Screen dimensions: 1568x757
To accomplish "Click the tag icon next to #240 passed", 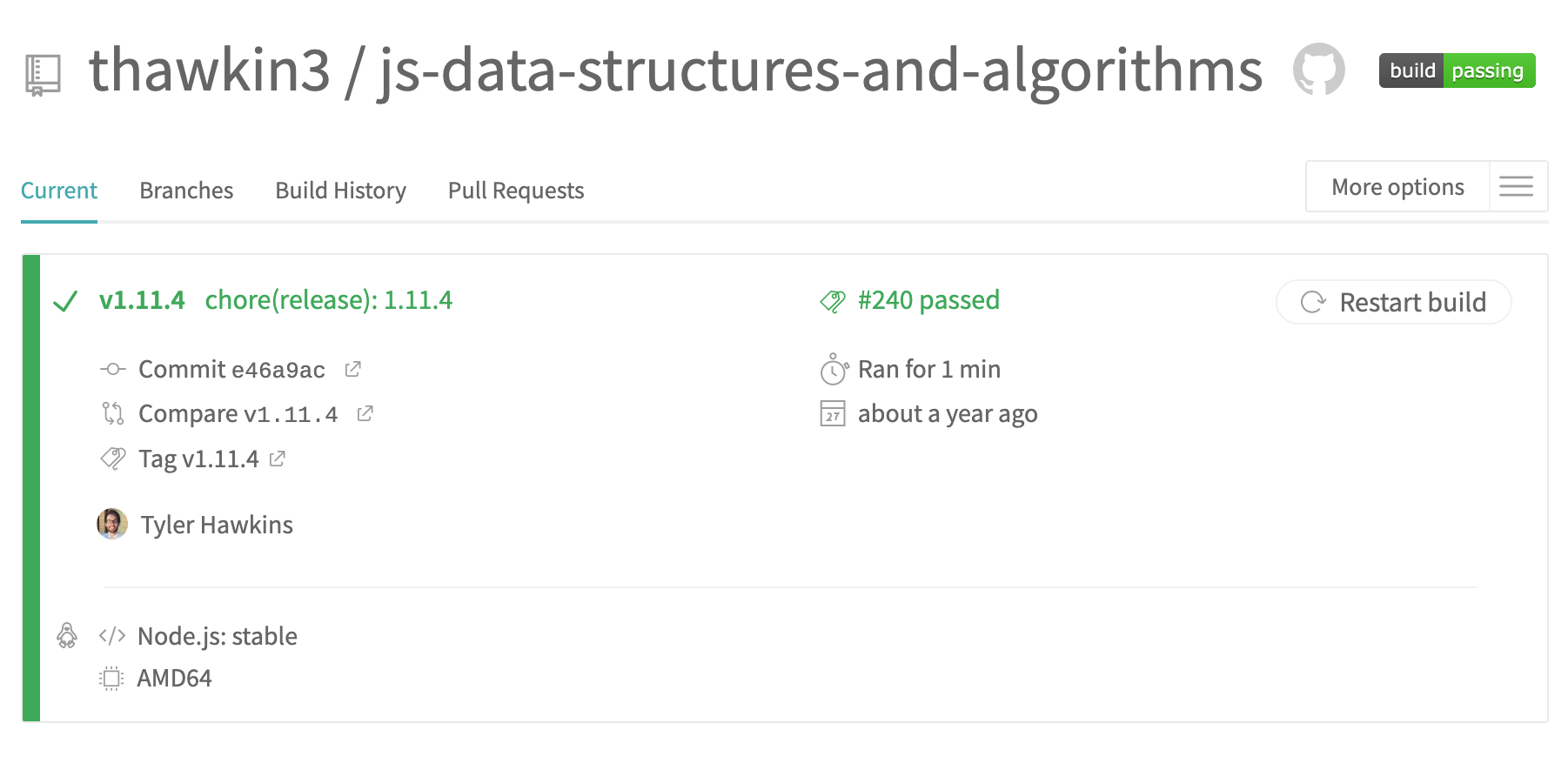I will [x=833, y=302].
